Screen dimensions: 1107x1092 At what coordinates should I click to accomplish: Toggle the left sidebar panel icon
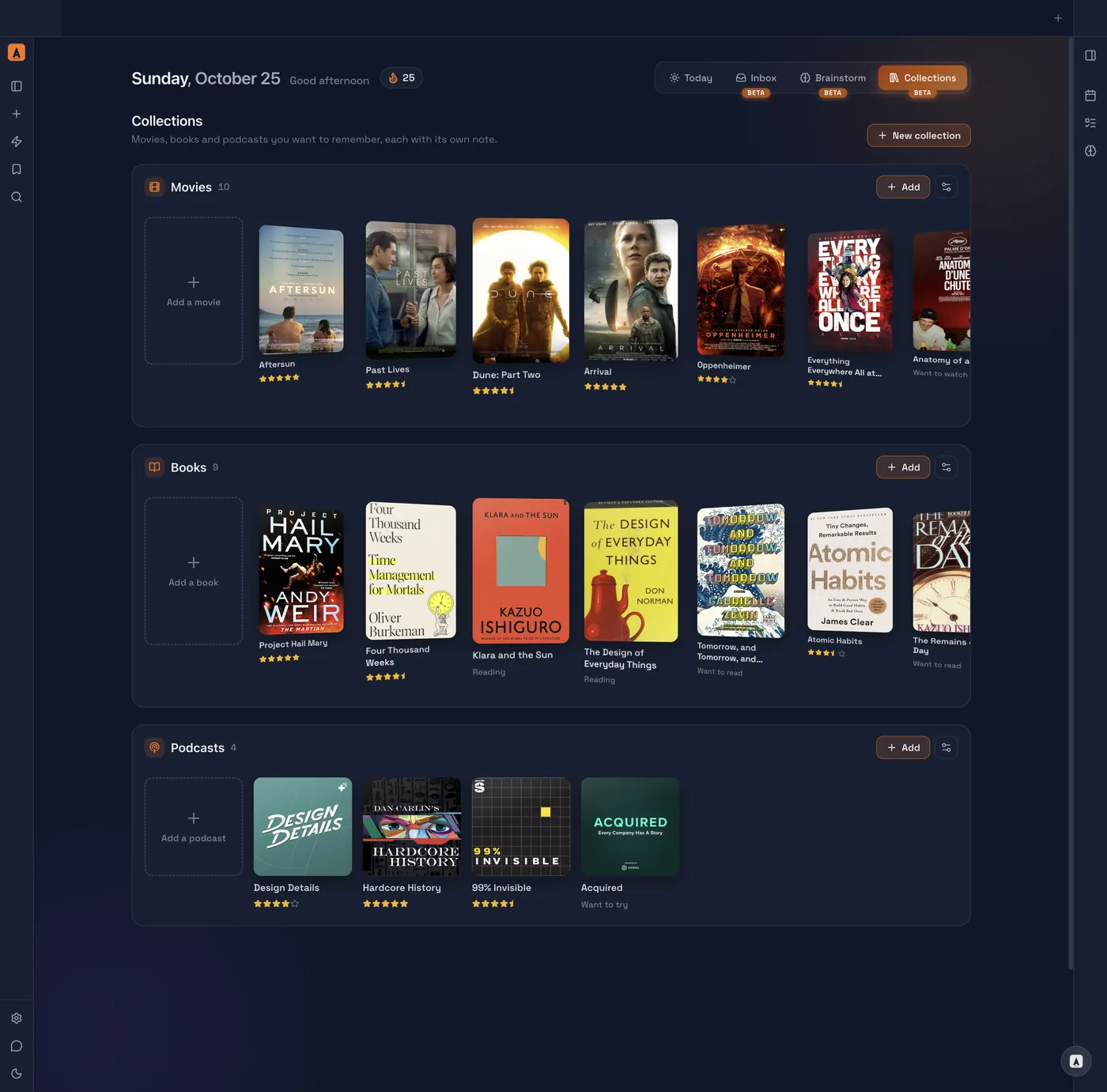17,86
